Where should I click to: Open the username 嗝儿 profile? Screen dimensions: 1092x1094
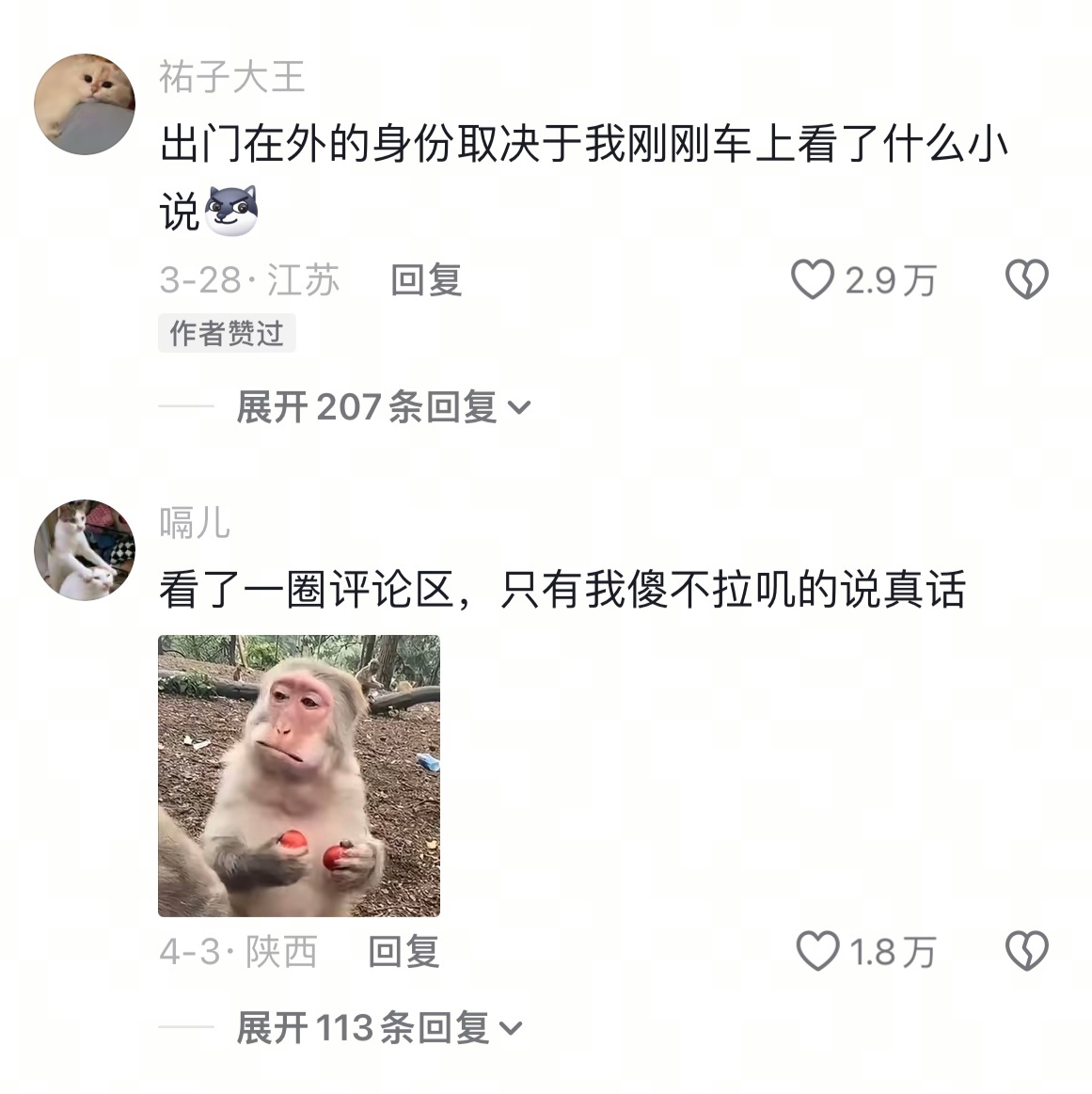(x=195, y=523)
